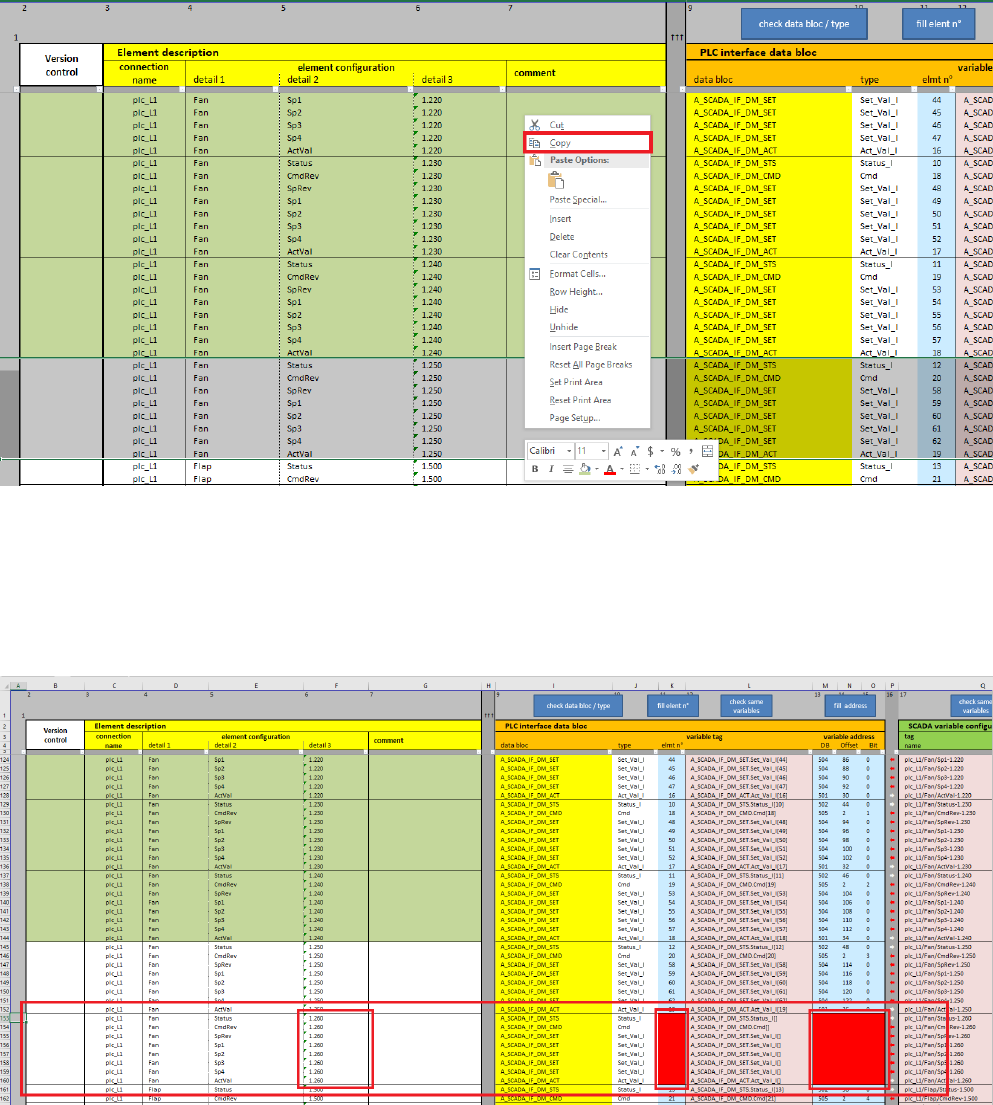The width and height of the screenshot is (993, 1105).
Task: Click the center align icon in mini toolbar
Action: click(x=567, y=469)
